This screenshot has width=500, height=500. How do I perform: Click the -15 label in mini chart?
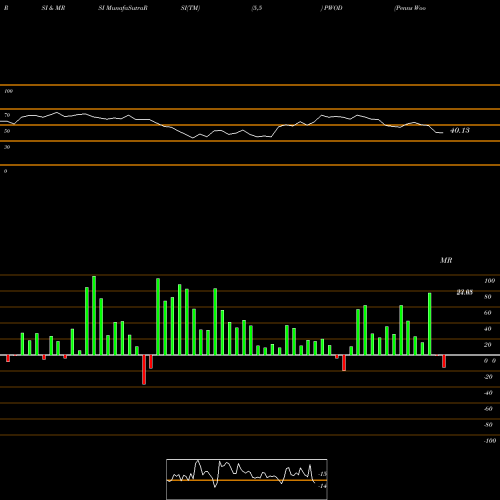click(323, 474)
